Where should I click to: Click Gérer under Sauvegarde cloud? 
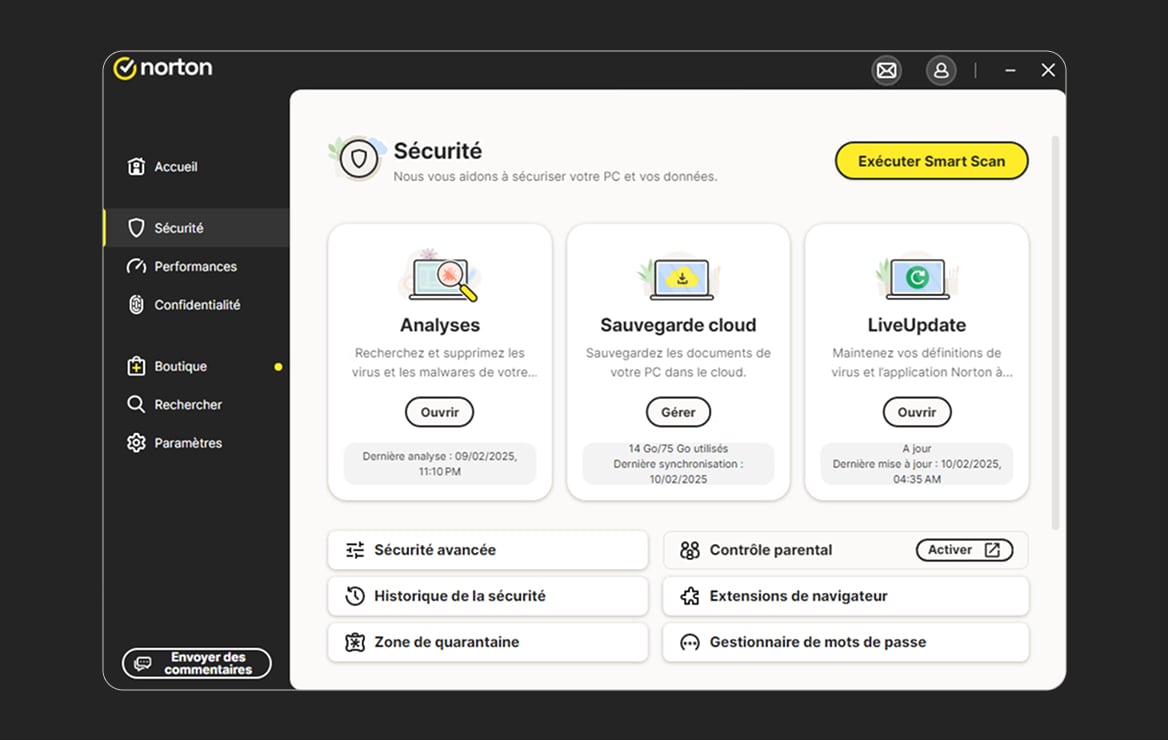pos(678,412)
